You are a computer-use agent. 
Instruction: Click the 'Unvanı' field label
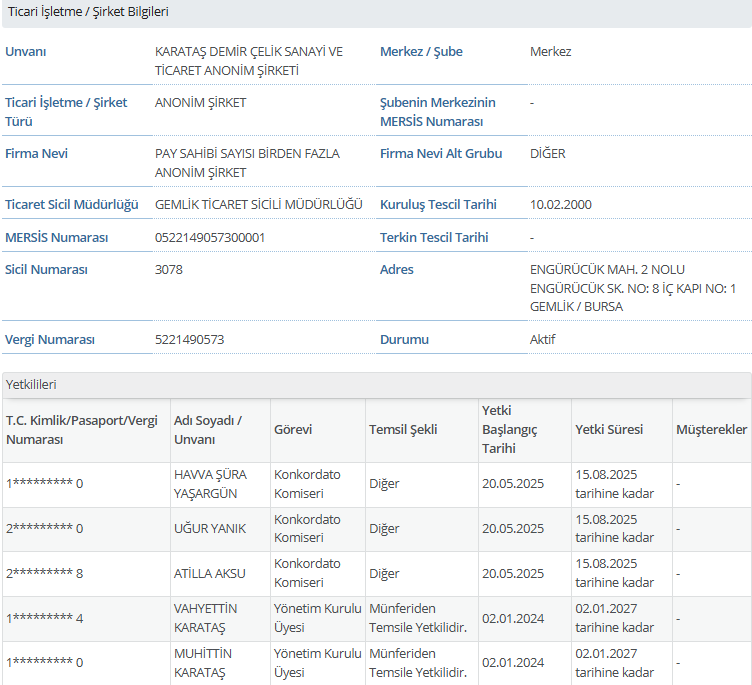(25, 52)
